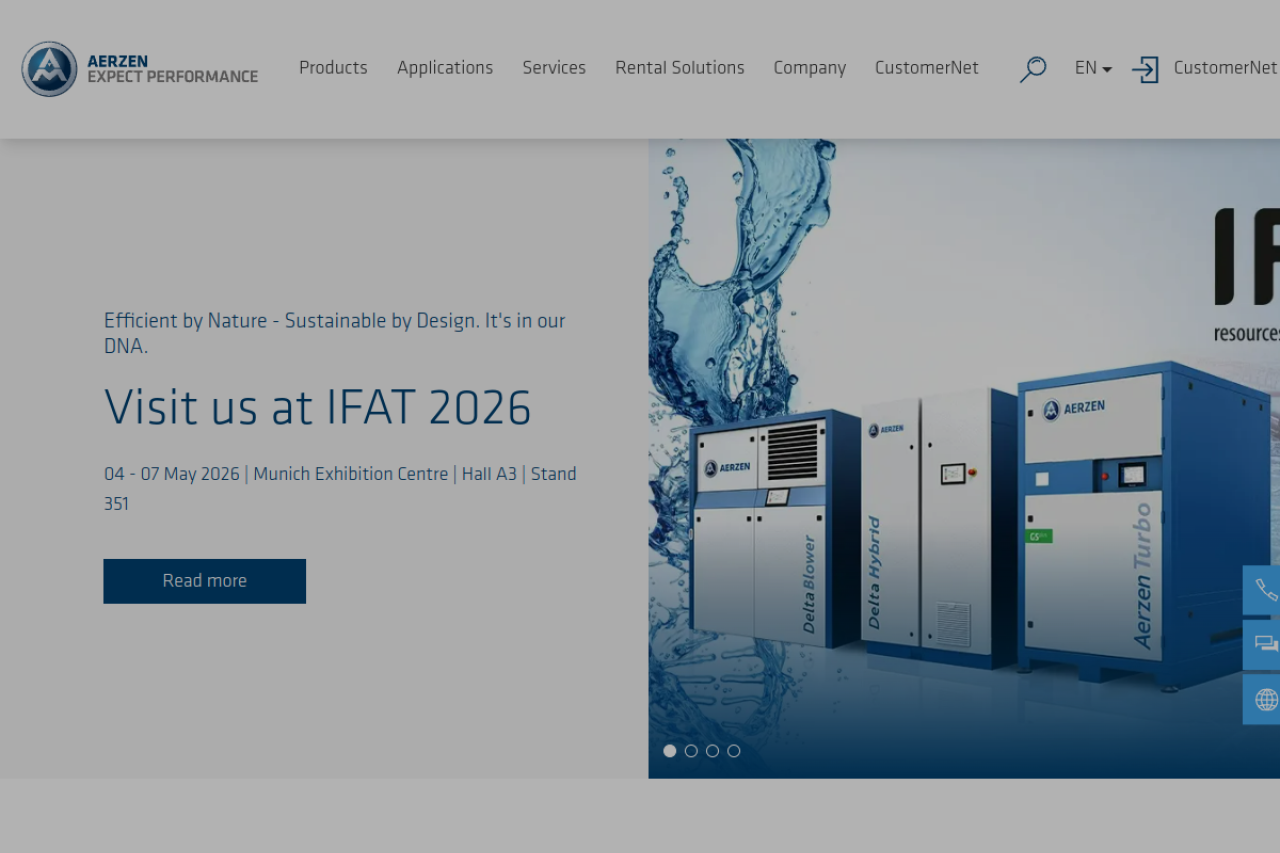This screenshot has height=853, width=1280.
Task: Click the Visit us at IFAT 2026 headline
Action: [318, 408]
